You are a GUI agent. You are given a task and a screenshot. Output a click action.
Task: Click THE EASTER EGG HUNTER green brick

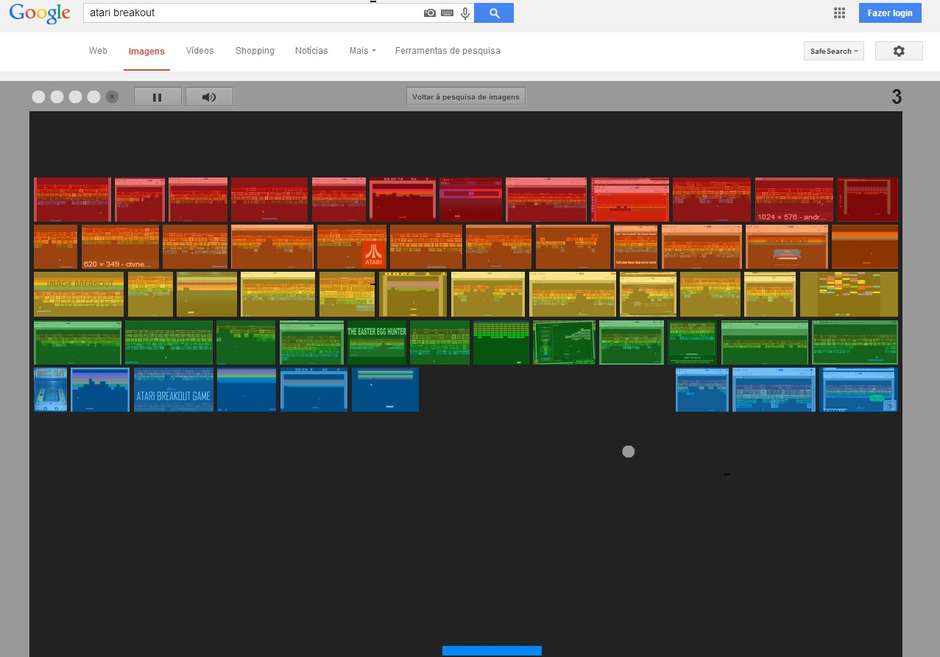click(x=376, y=342)
